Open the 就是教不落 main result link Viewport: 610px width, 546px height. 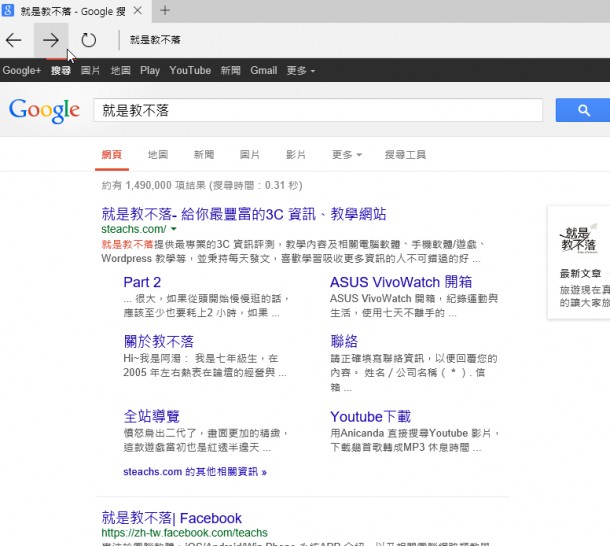click(x=244, y=214)
